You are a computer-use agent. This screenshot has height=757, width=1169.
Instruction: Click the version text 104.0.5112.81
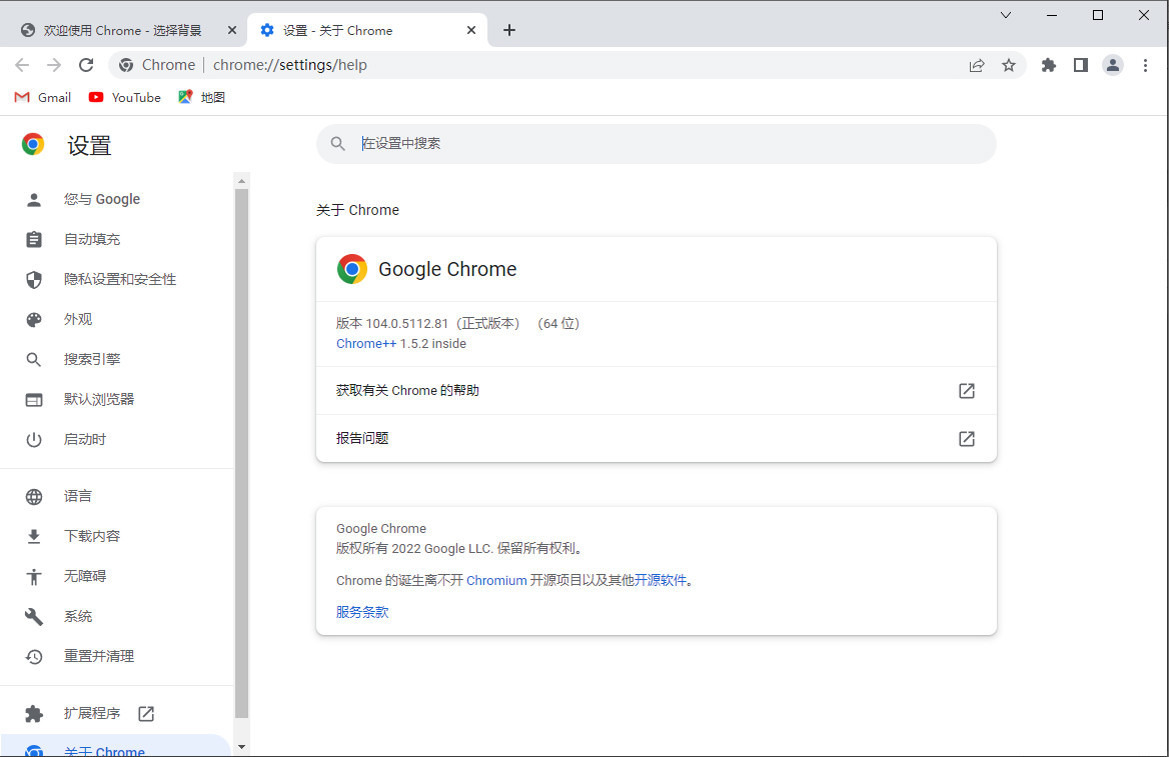(x=406, y=324)
